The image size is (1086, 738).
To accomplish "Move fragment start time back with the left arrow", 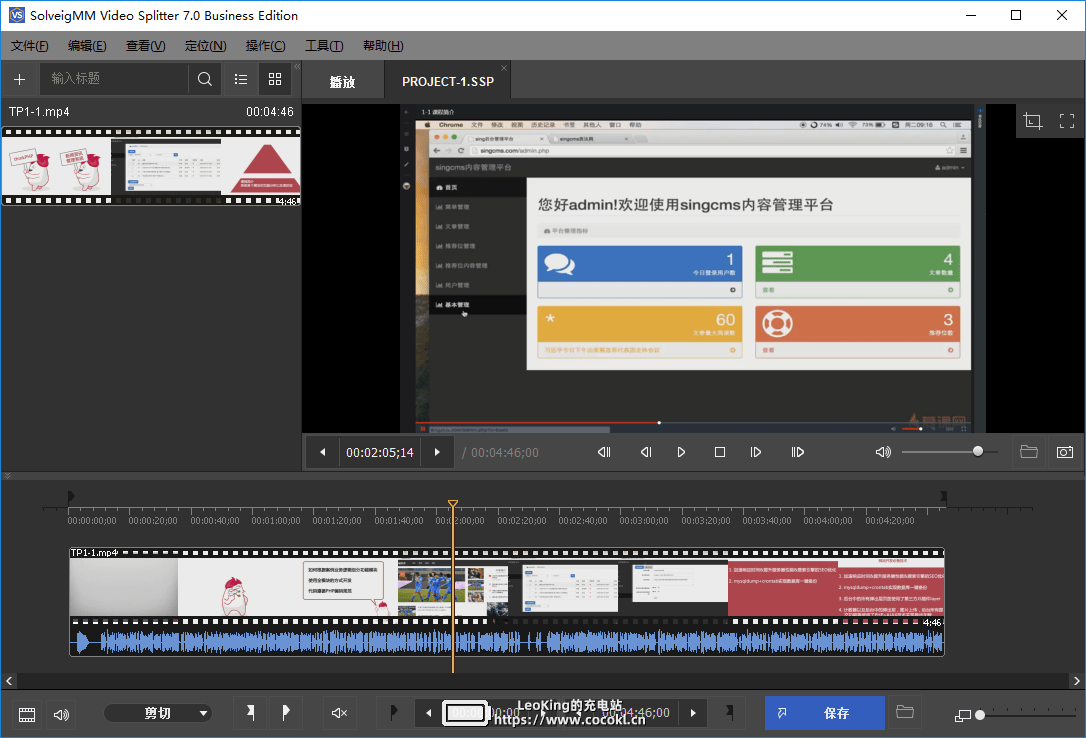I will (x=429, y=713).
